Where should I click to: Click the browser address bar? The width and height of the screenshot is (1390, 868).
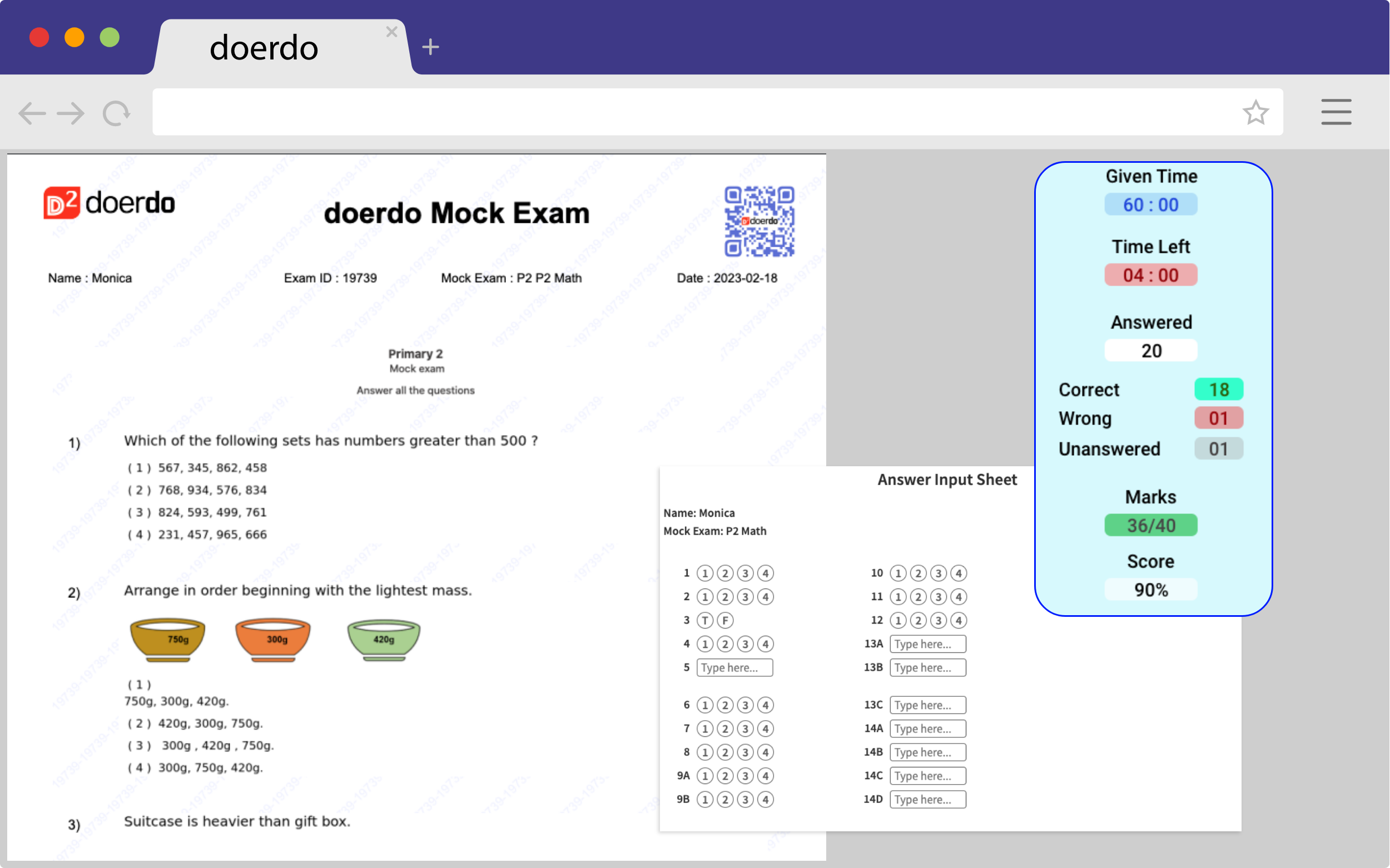(x=689, y=112)
